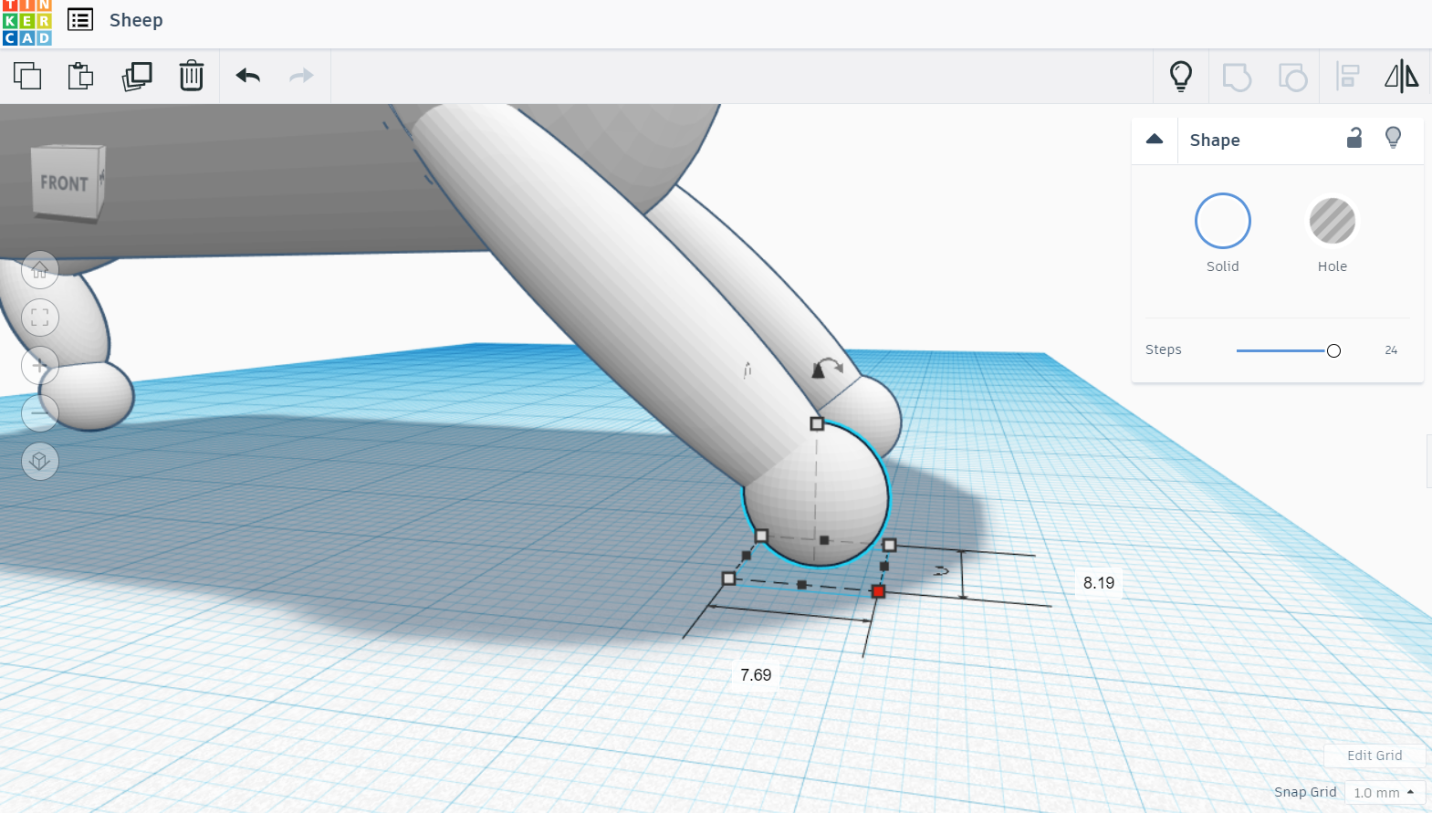Toggle the lock on the Shape panel
1432x813 pixels.
[x=1354, y=138]
